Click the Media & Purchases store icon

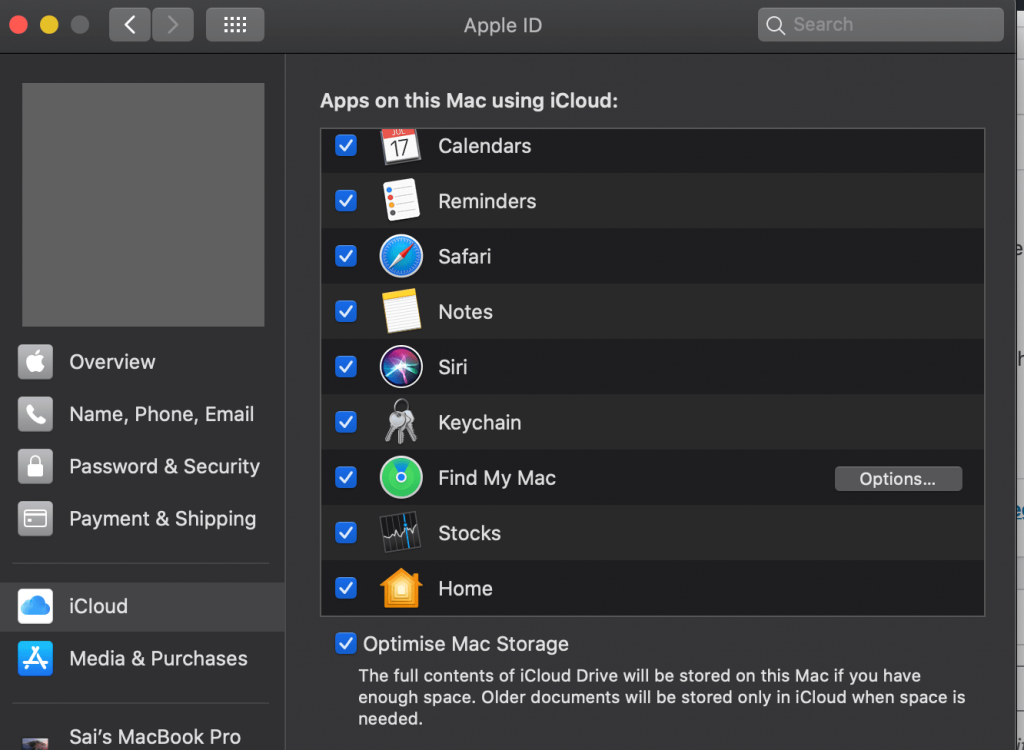tap(34, 658)
